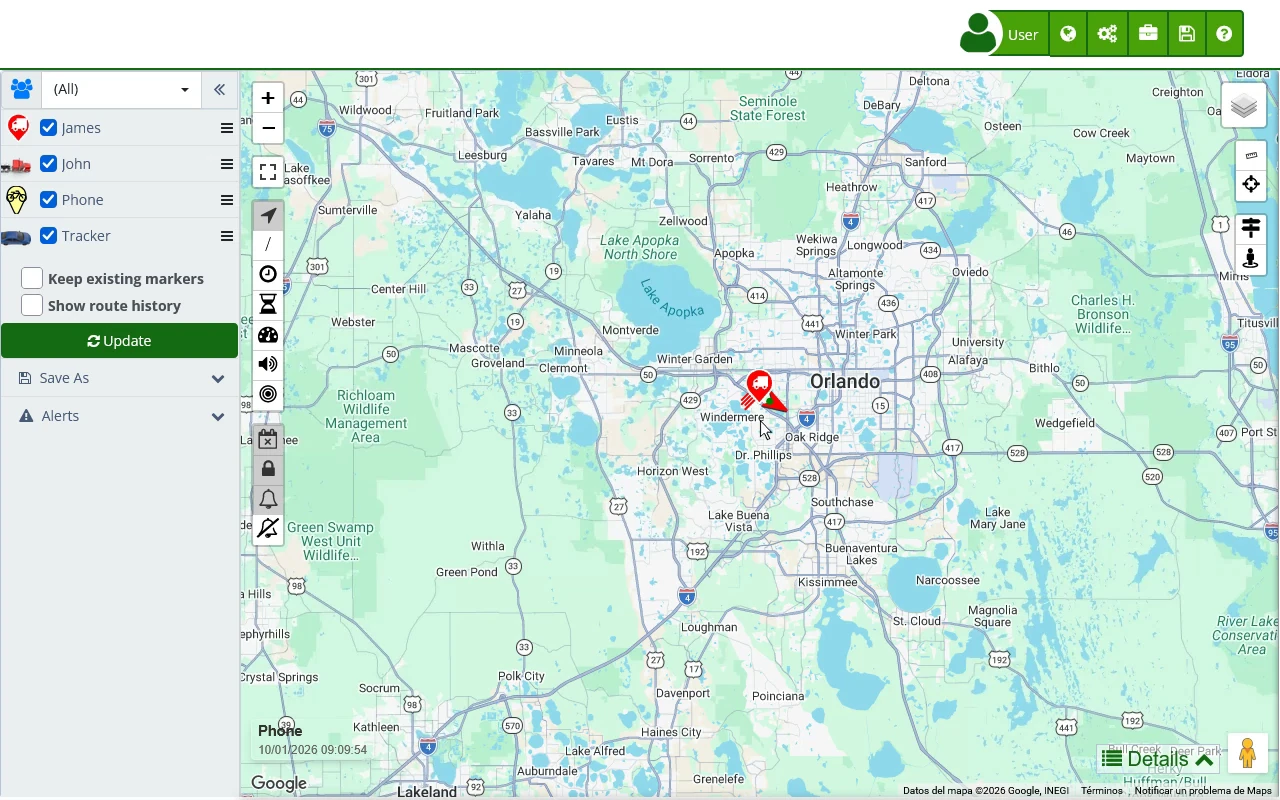Click the street view map pin person icon

(x=1251, y=259)
